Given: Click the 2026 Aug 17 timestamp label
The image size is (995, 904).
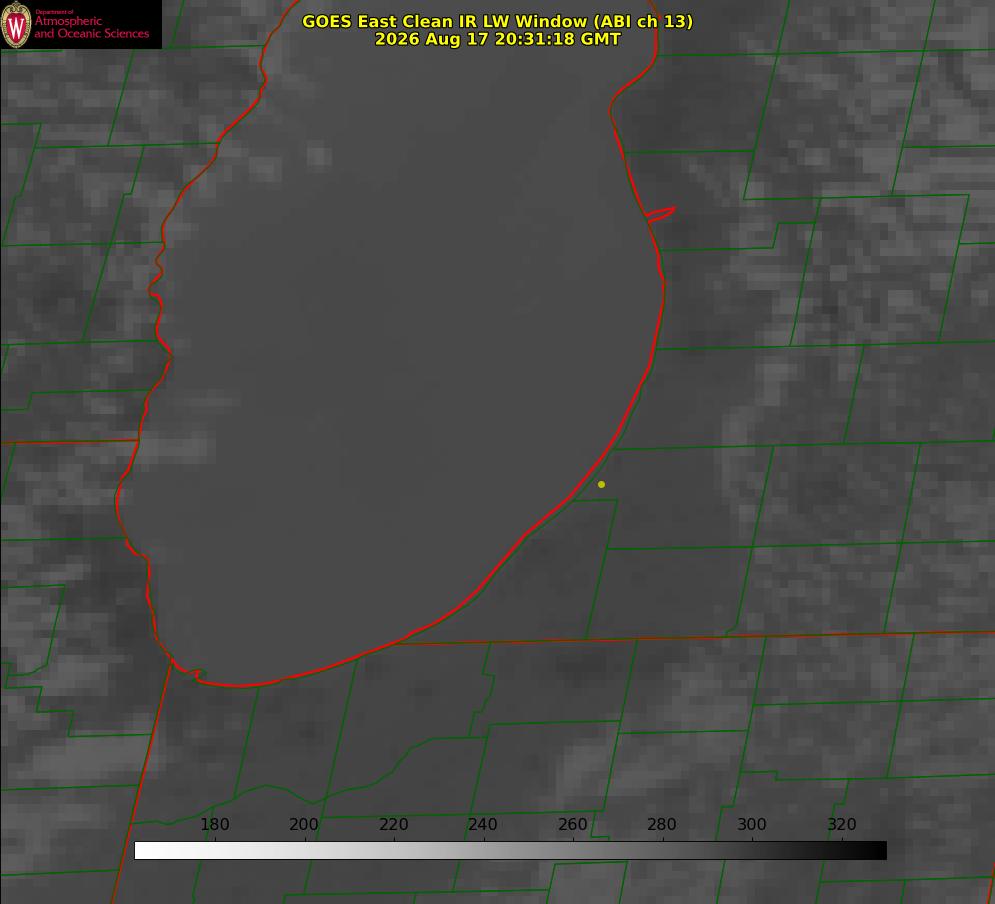Looking at the screenshot, I should coord(498,39).
